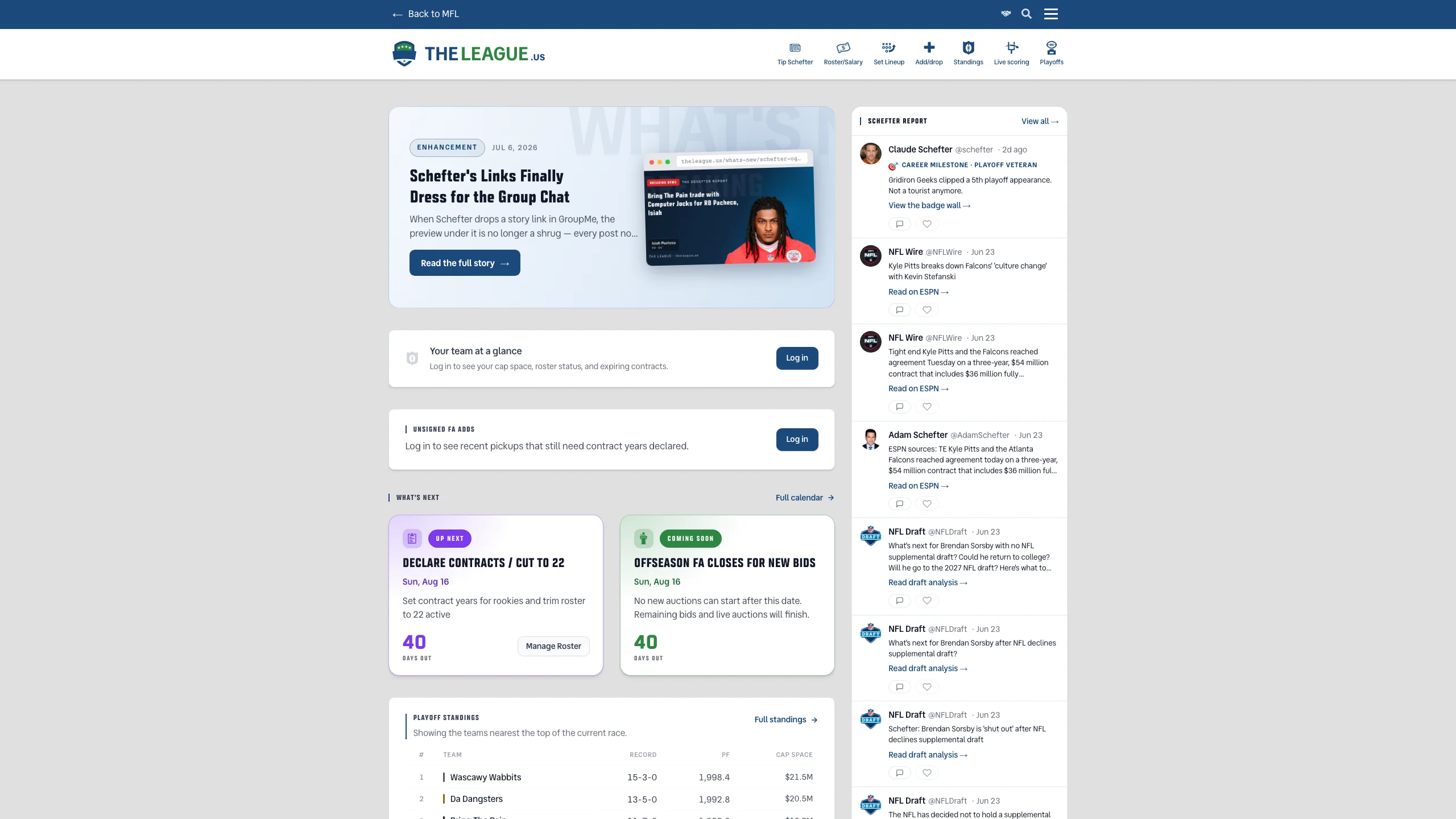Comment on Adam Schefter's post
Viewport: 1456px width, 819px height.
coord(900,504)
